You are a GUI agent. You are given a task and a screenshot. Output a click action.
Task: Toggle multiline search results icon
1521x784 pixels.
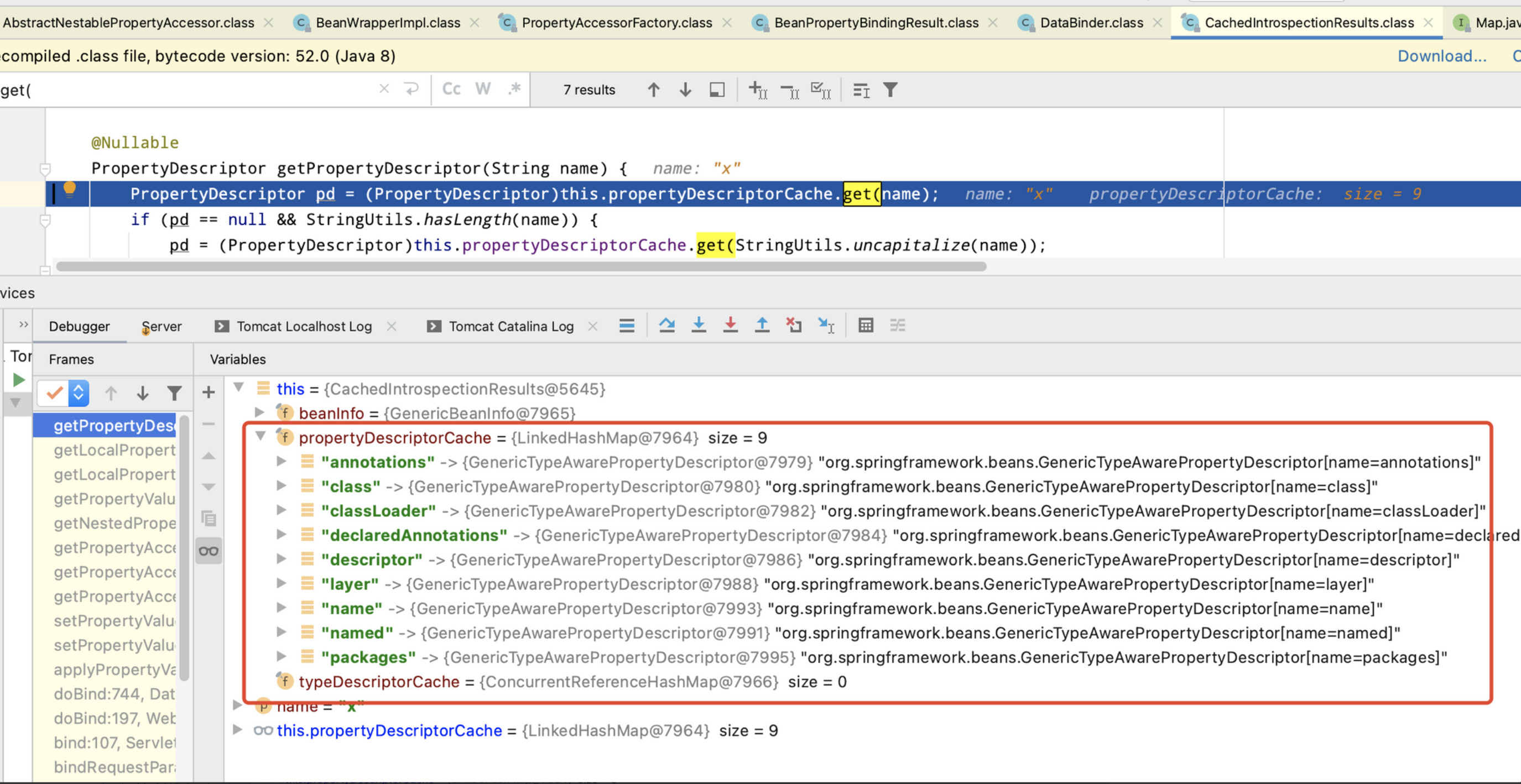coord(861,90)
